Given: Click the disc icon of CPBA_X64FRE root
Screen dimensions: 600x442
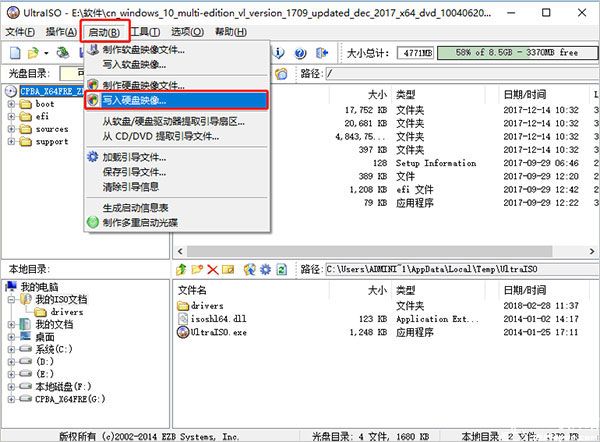Looking at the screenshot, I should tap(11, 91).
